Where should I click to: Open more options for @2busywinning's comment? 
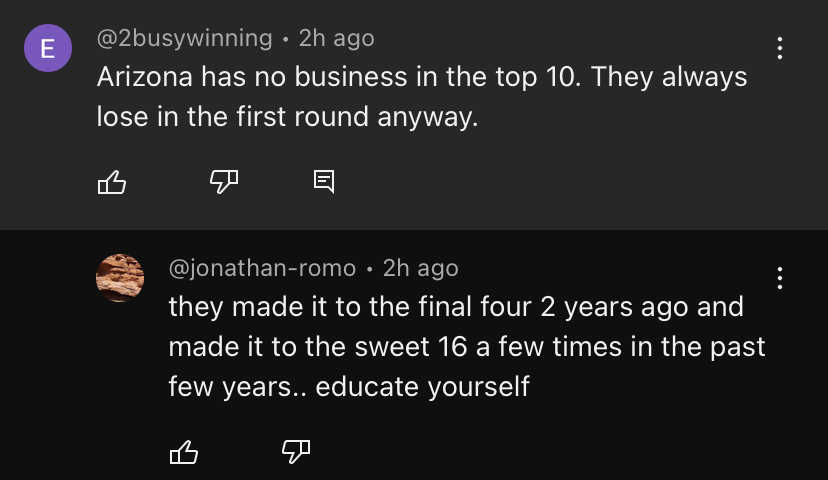pyautogui.click(x=779, y=47)
